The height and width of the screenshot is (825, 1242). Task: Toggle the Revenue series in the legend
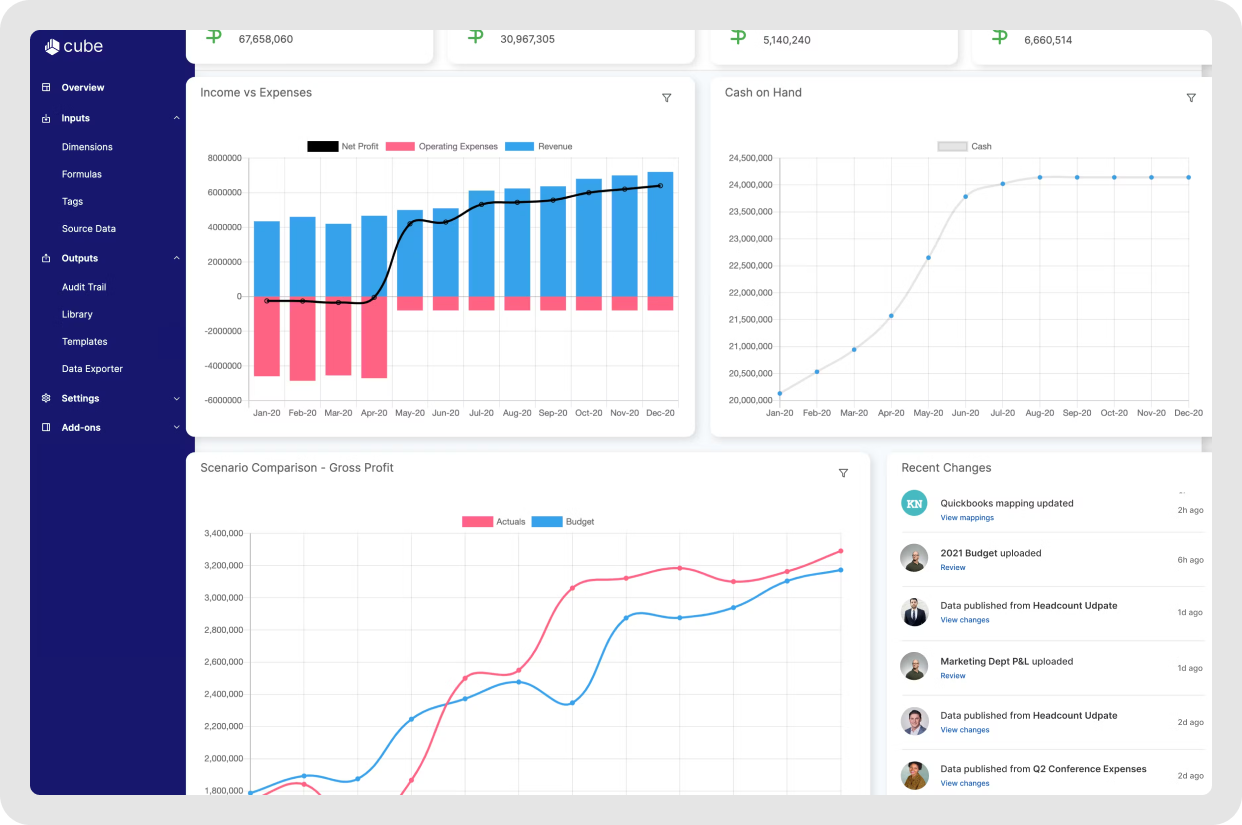point(538,146)
